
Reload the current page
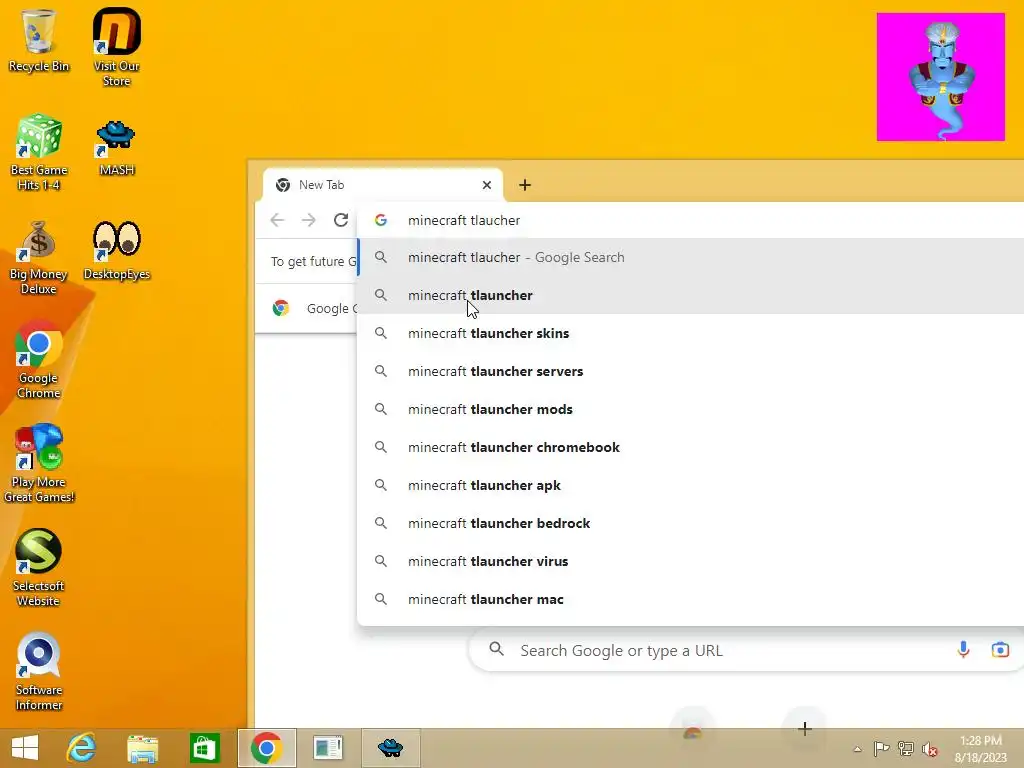click(341, 220)
